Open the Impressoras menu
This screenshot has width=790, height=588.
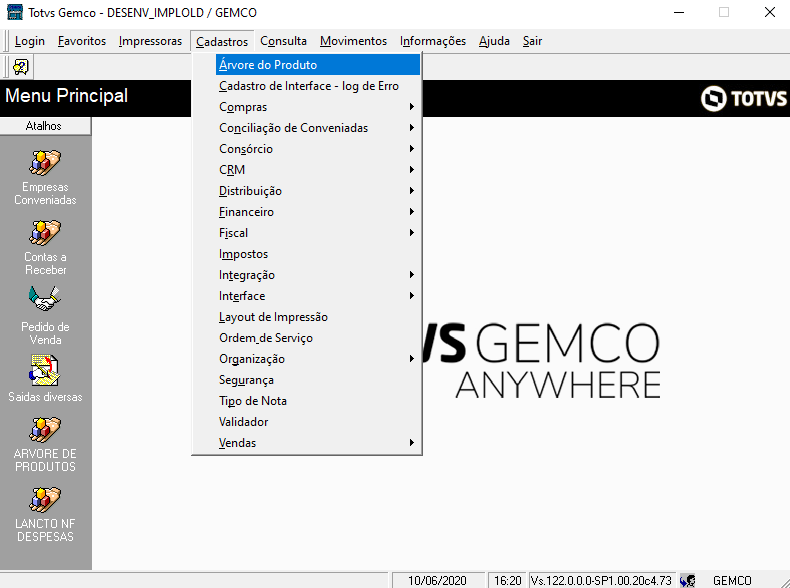tap(150, 41)
